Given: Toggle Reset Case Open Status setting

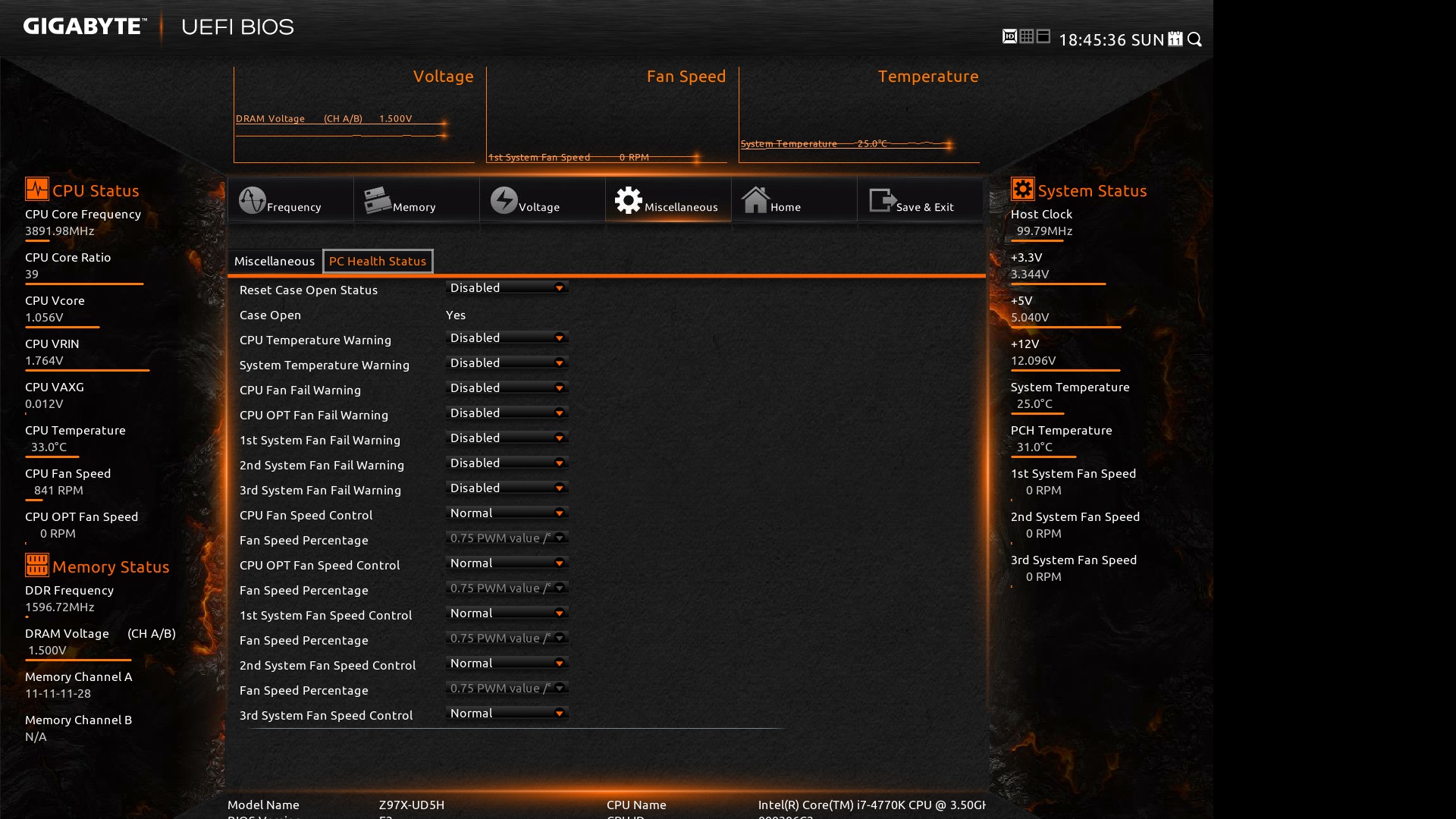Looking at the screenshot, I should tap(507, 288).
